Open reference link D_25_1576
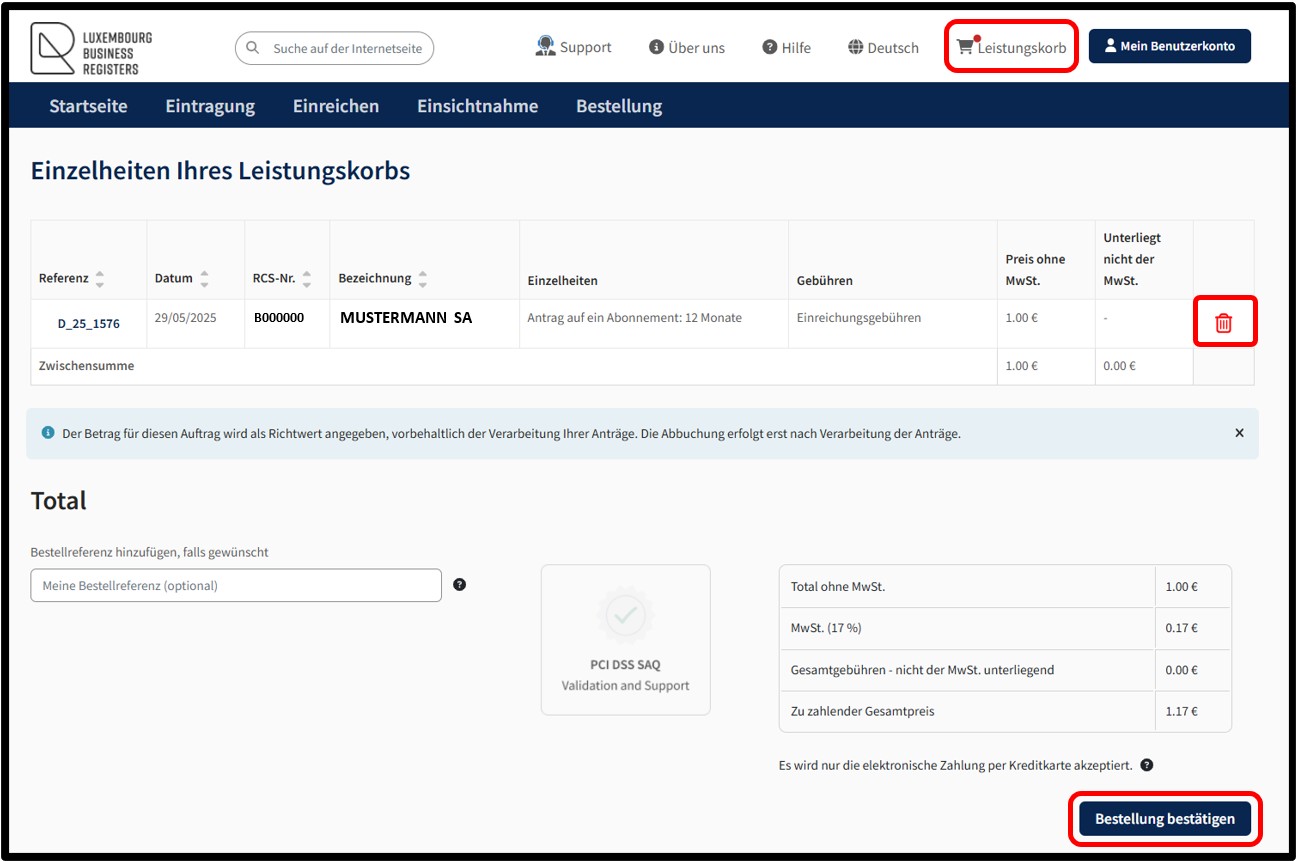This screenshot has height=861, width=1297. (89, 324)
